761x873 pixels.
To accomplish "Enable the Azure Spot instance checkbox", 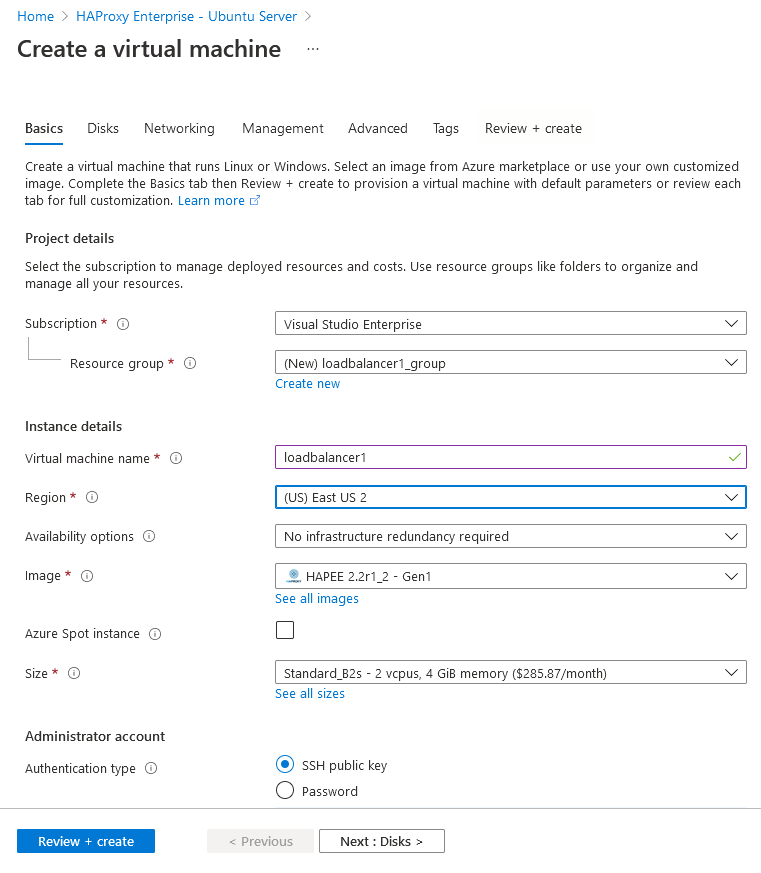I will click(x=285, y=629).
